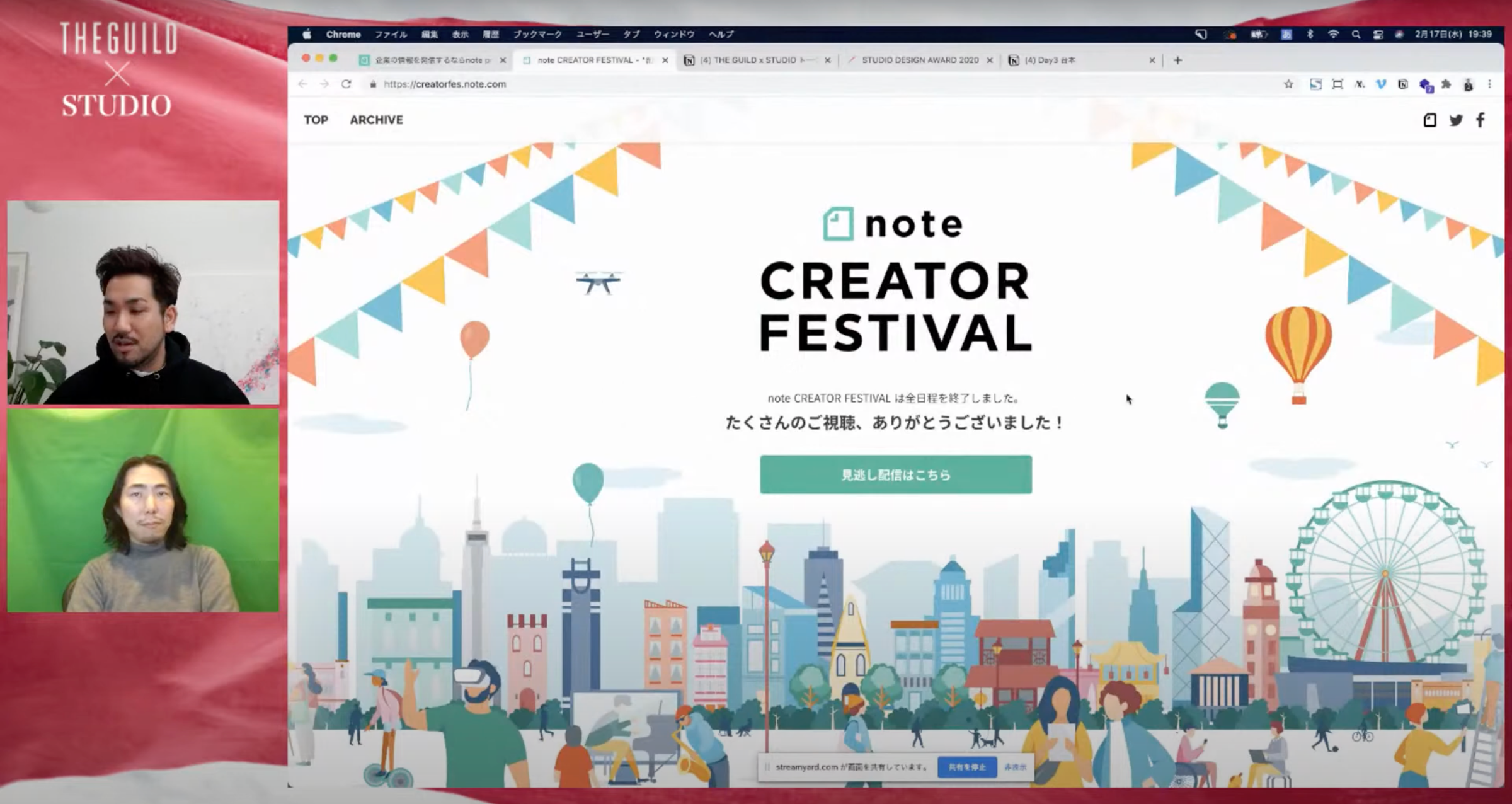Open the Twitter link in site header
1512x804 pixels.
coord(1456,120)
